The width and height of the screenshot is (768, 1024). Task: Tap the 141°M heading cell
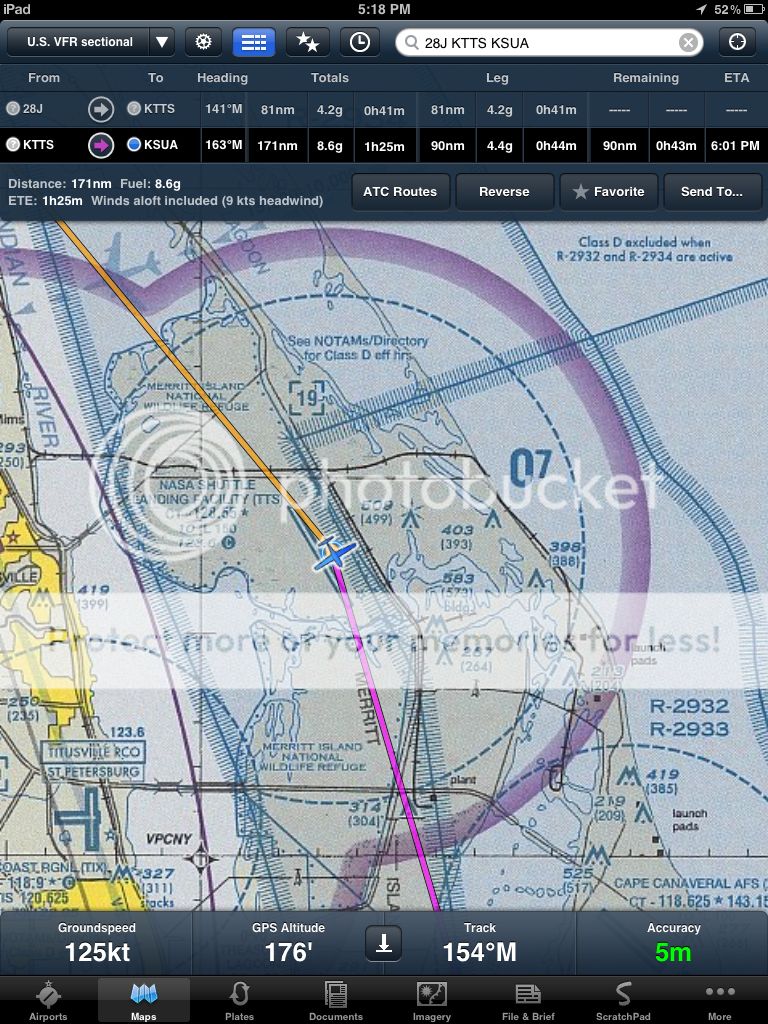click(223, 109)
